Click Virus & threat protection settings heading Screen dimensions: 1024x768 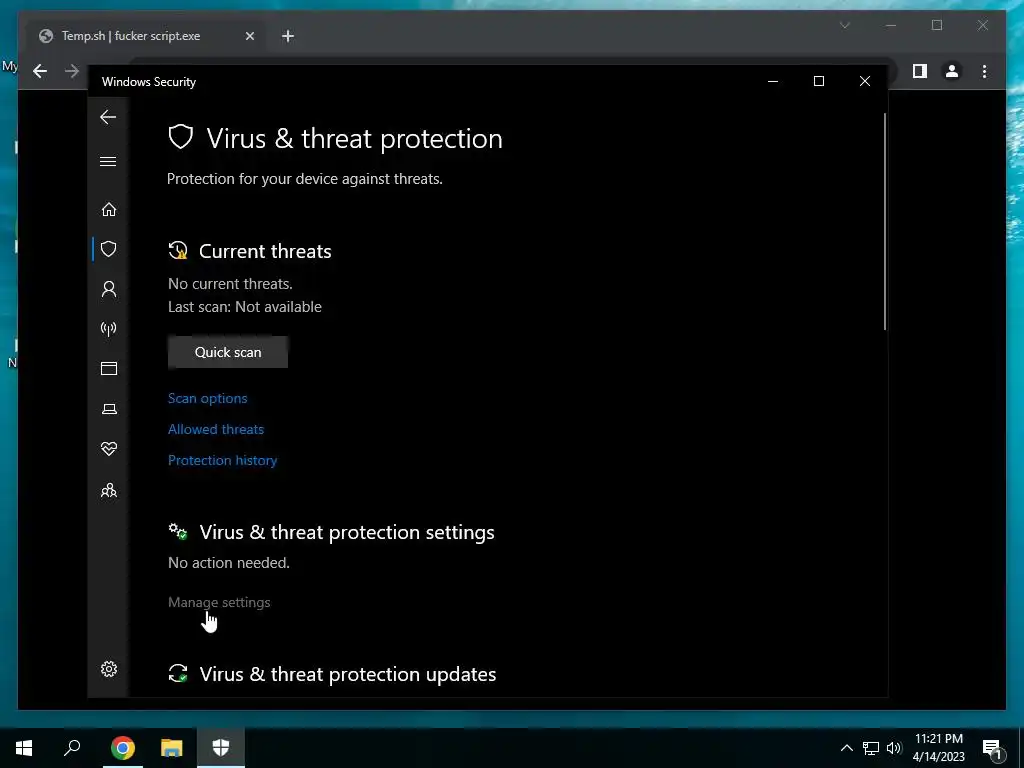[x=347, y=532]
